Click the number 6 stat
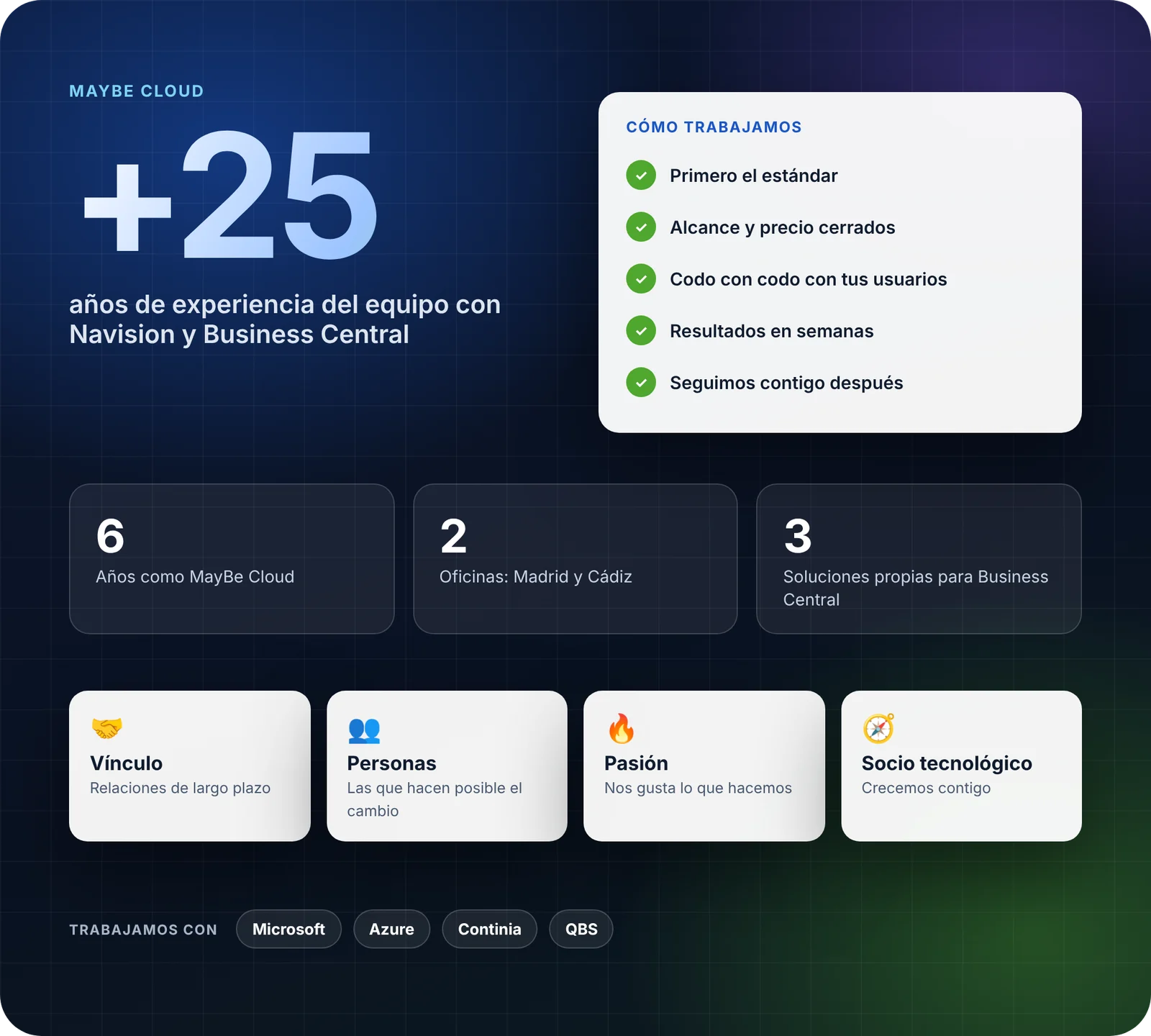1151x1036 pixels. tap(110, 536)
